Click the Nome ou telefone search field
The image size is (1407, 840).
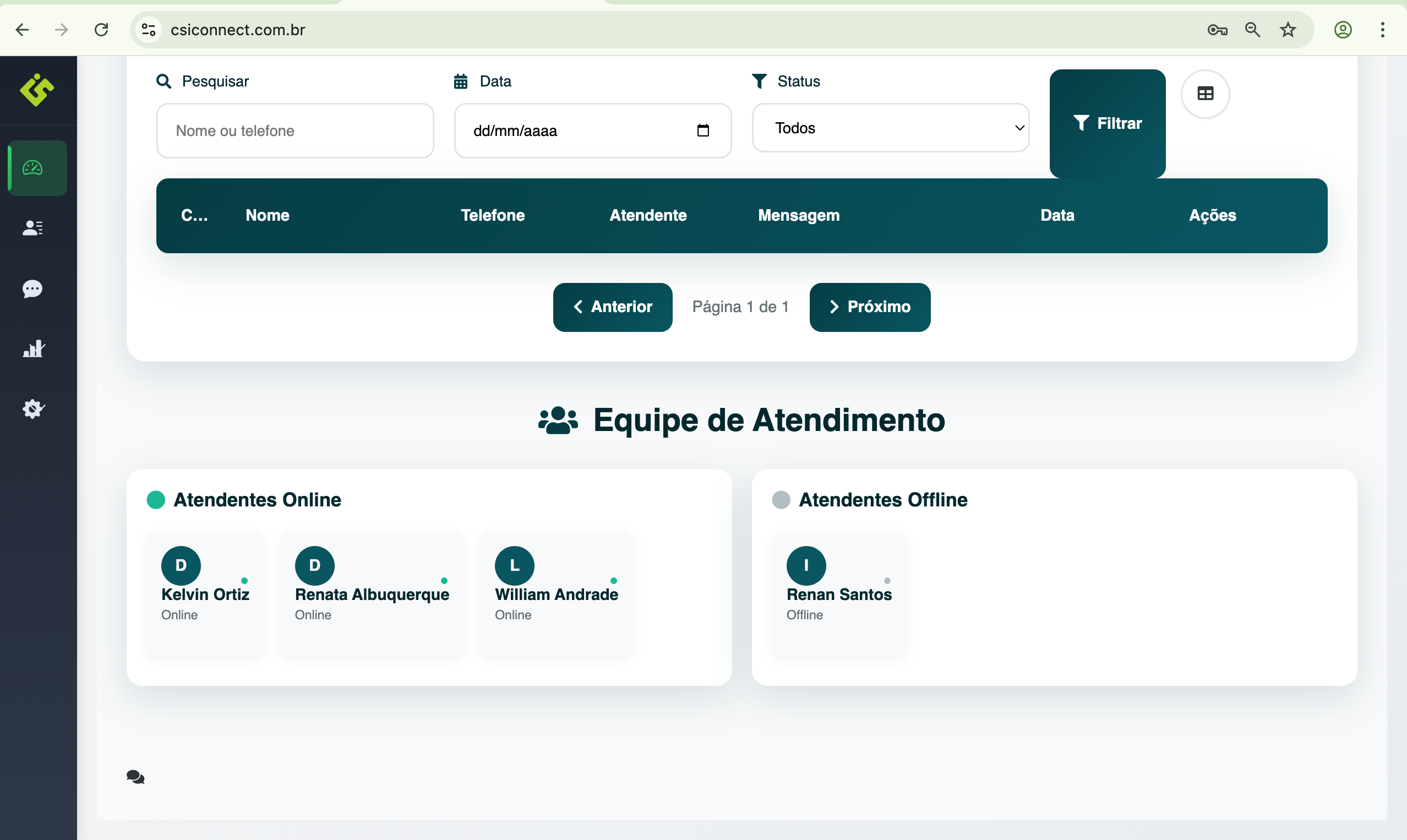pos(295,131)
